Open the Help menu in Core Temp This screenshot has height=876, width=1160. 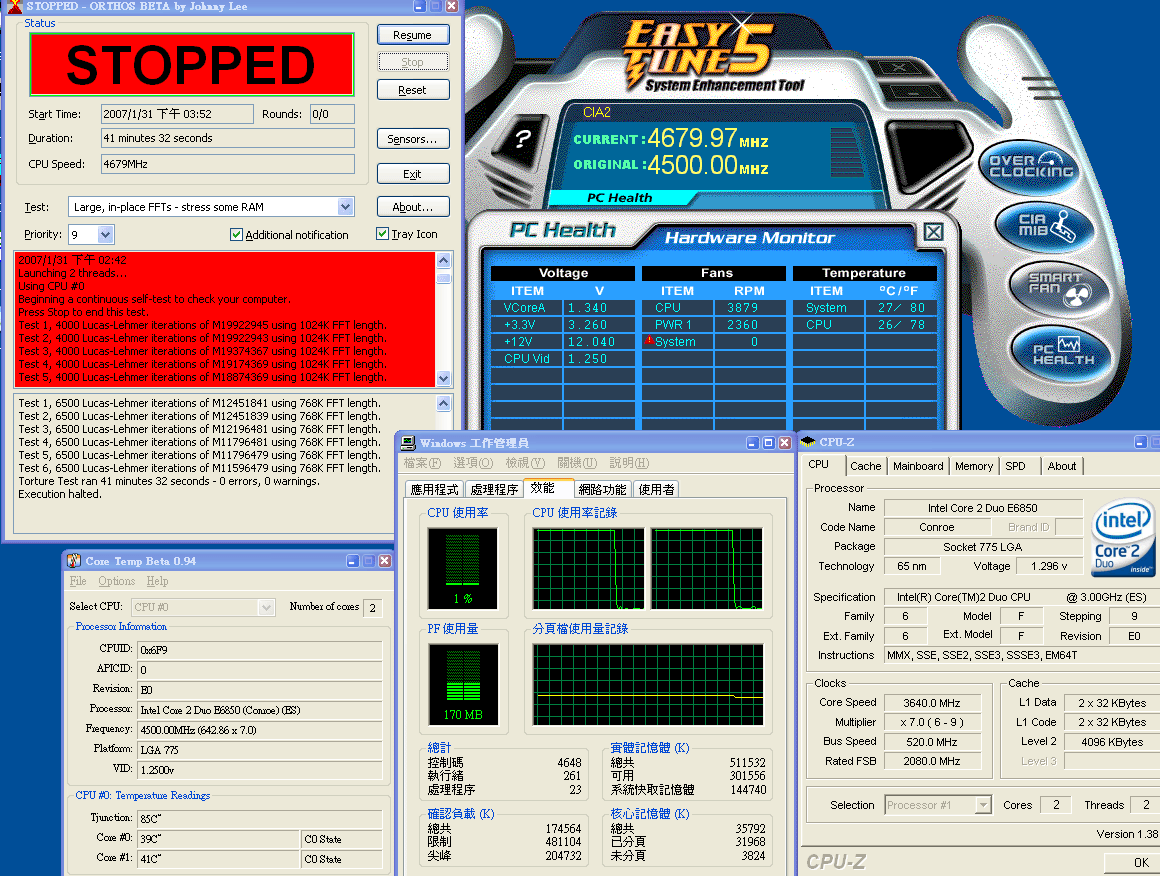click(157, 582)
